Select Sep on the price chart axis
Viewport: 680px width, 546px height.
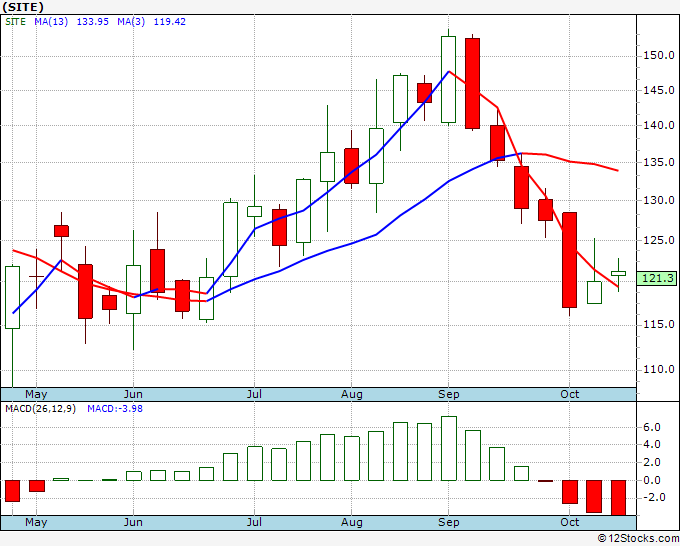tap(448, 395)
